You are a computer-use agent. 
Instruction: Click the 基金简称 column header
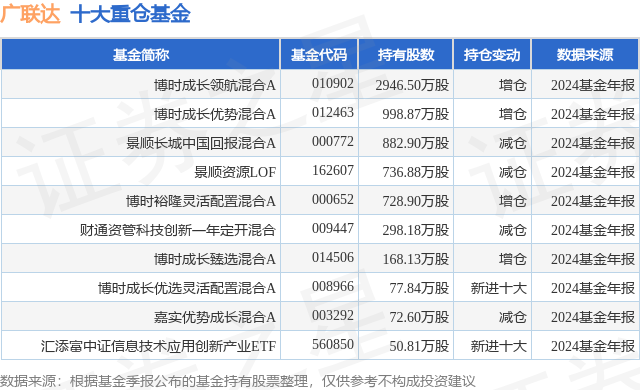tap(141, 55)
